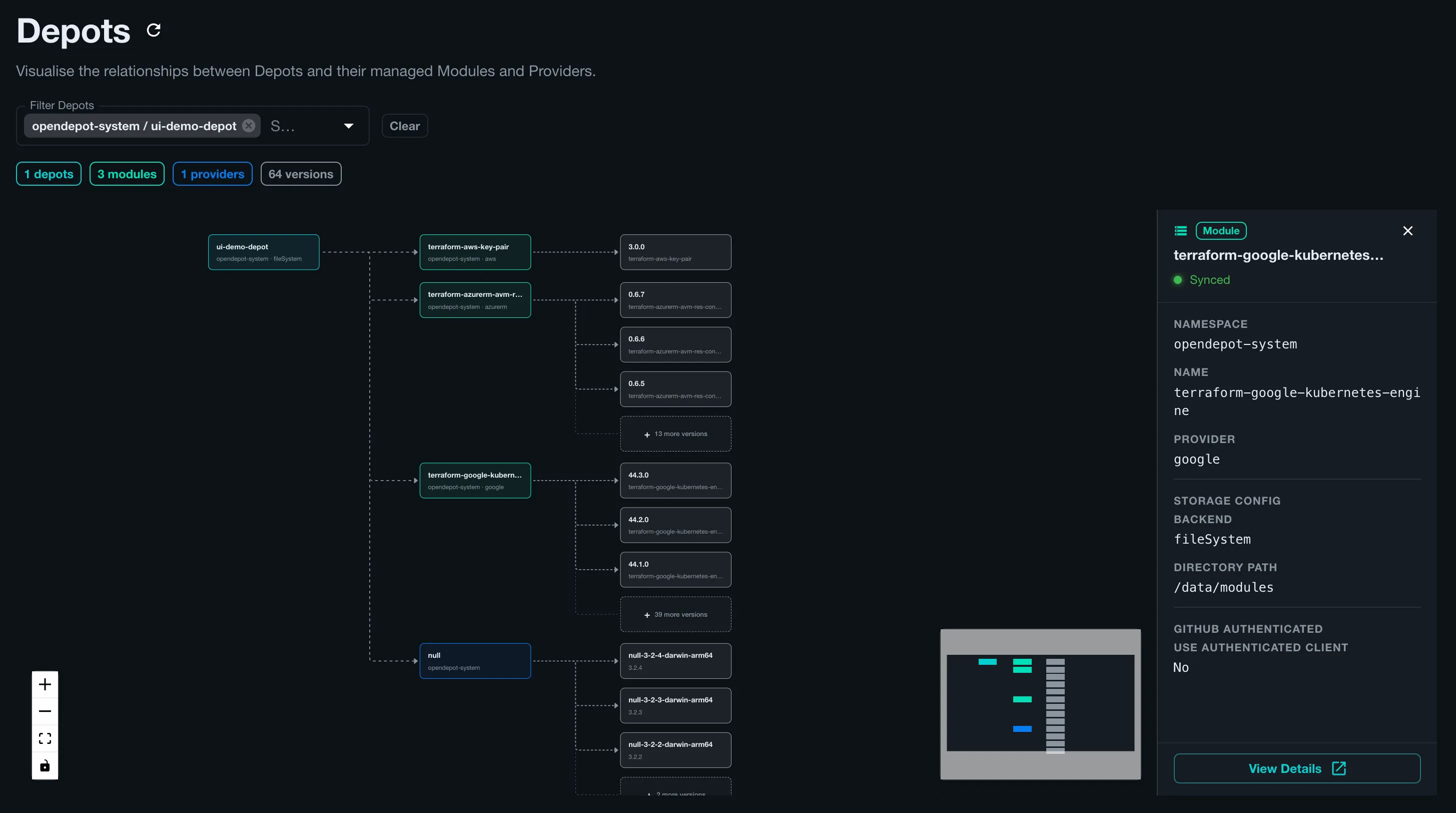Expand 39 more versions
1456x813 pixels.
(x=675, y=615)
